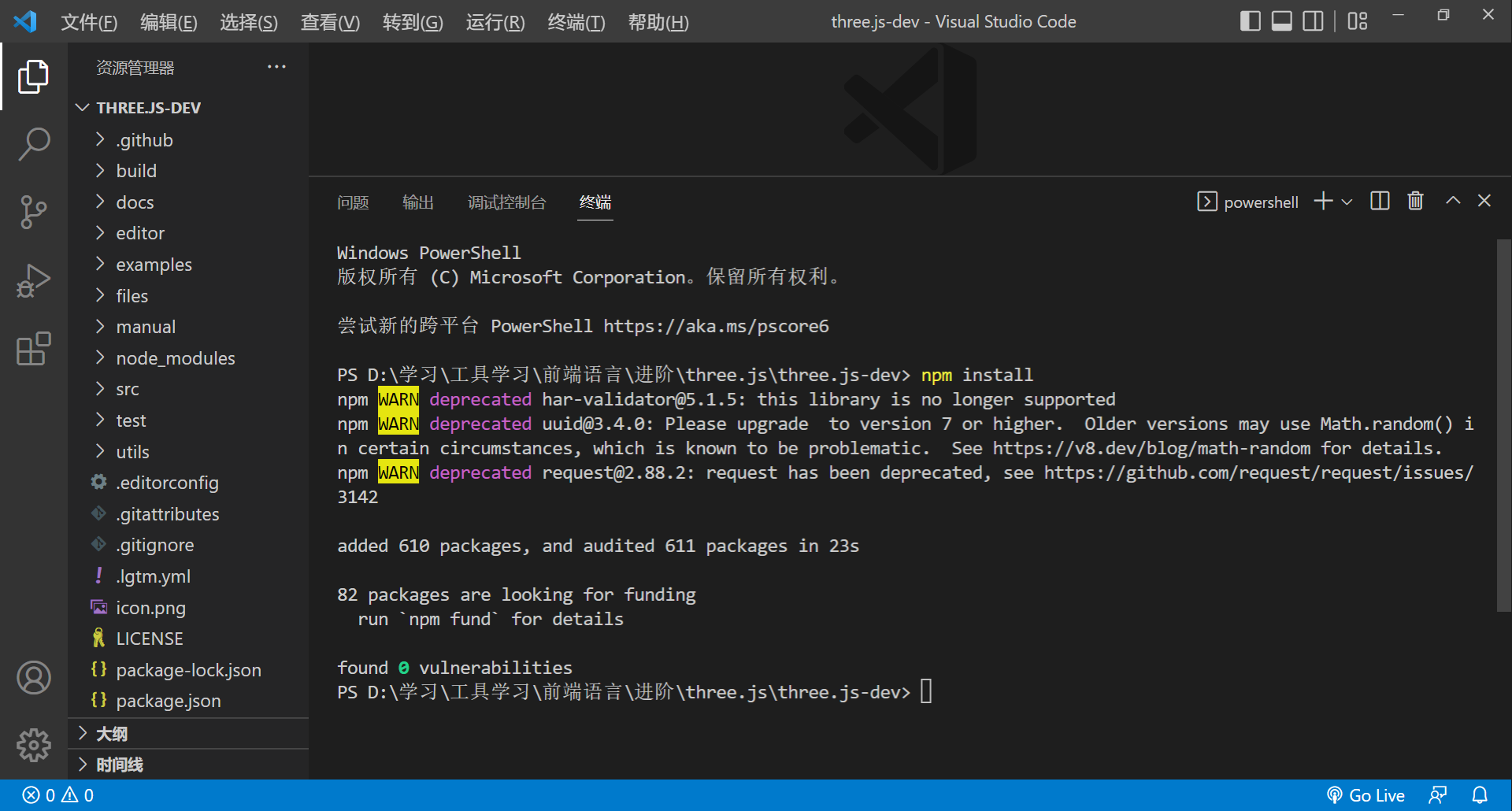Click the feedback icon in status bar

click(1438, 795)
